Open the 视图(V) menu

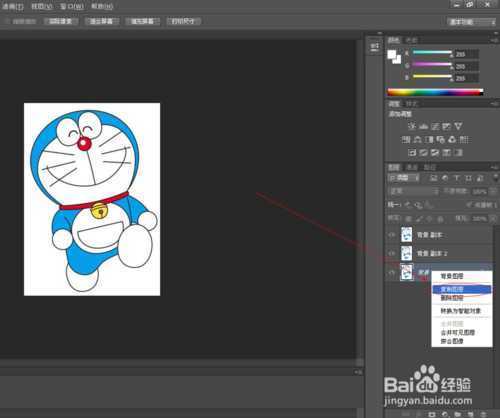tap(42, 6)
